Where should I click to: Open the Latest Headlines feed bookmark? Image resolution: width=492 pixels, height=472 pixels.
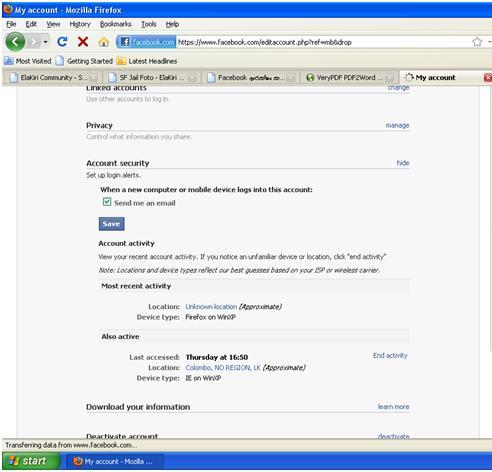(147, 61)
